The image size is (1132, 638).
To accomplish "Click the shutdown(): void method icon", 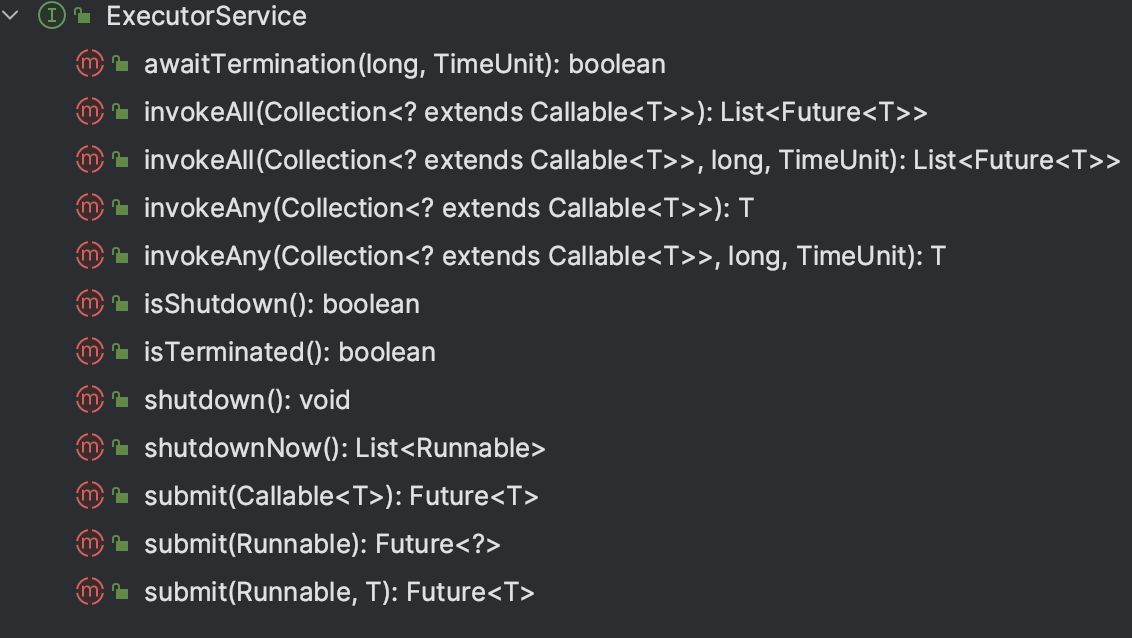I will pos(90,400).
